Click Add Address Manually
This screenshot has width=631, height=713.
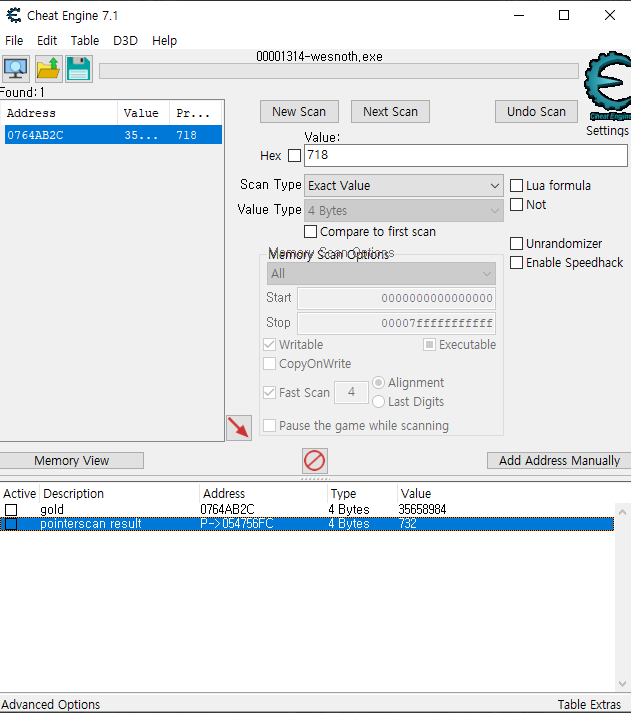(559, 461)
